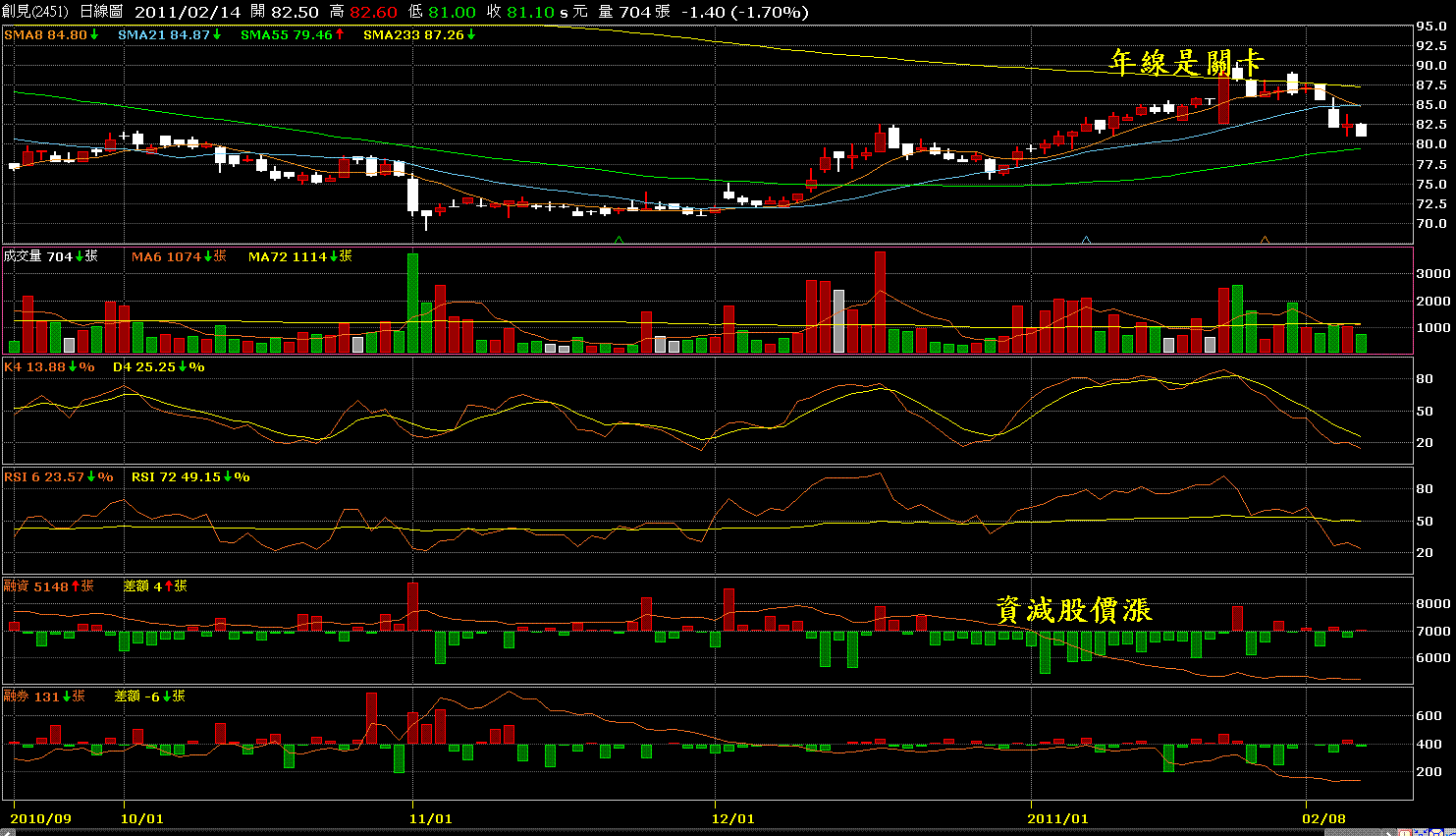The image size is (1456, 836).
Task: Click the 2010/09 date axis label
Action: (40, 818)
